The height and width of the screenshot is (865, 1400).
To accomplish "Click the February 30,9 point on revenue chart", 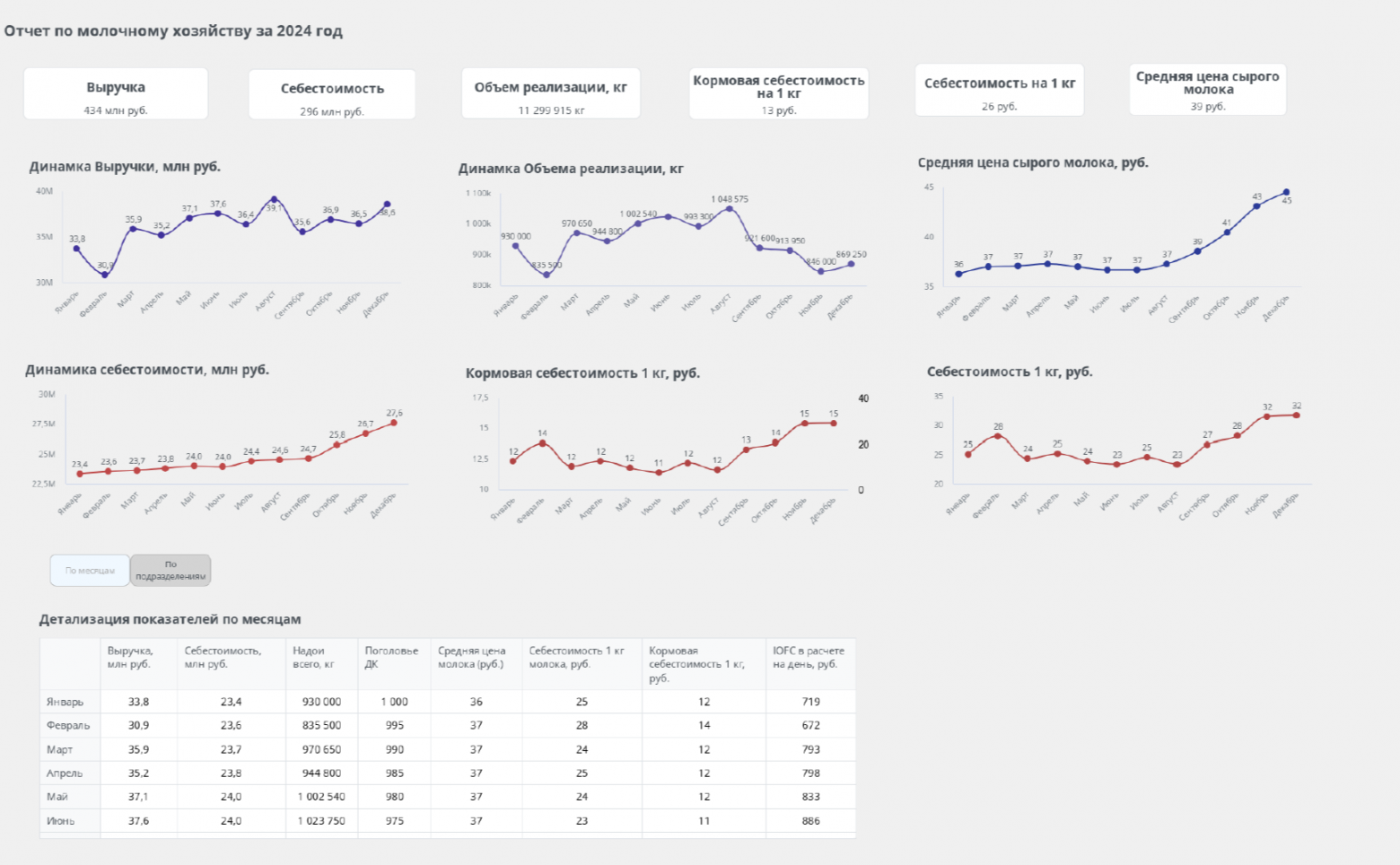I will point(105,275).
